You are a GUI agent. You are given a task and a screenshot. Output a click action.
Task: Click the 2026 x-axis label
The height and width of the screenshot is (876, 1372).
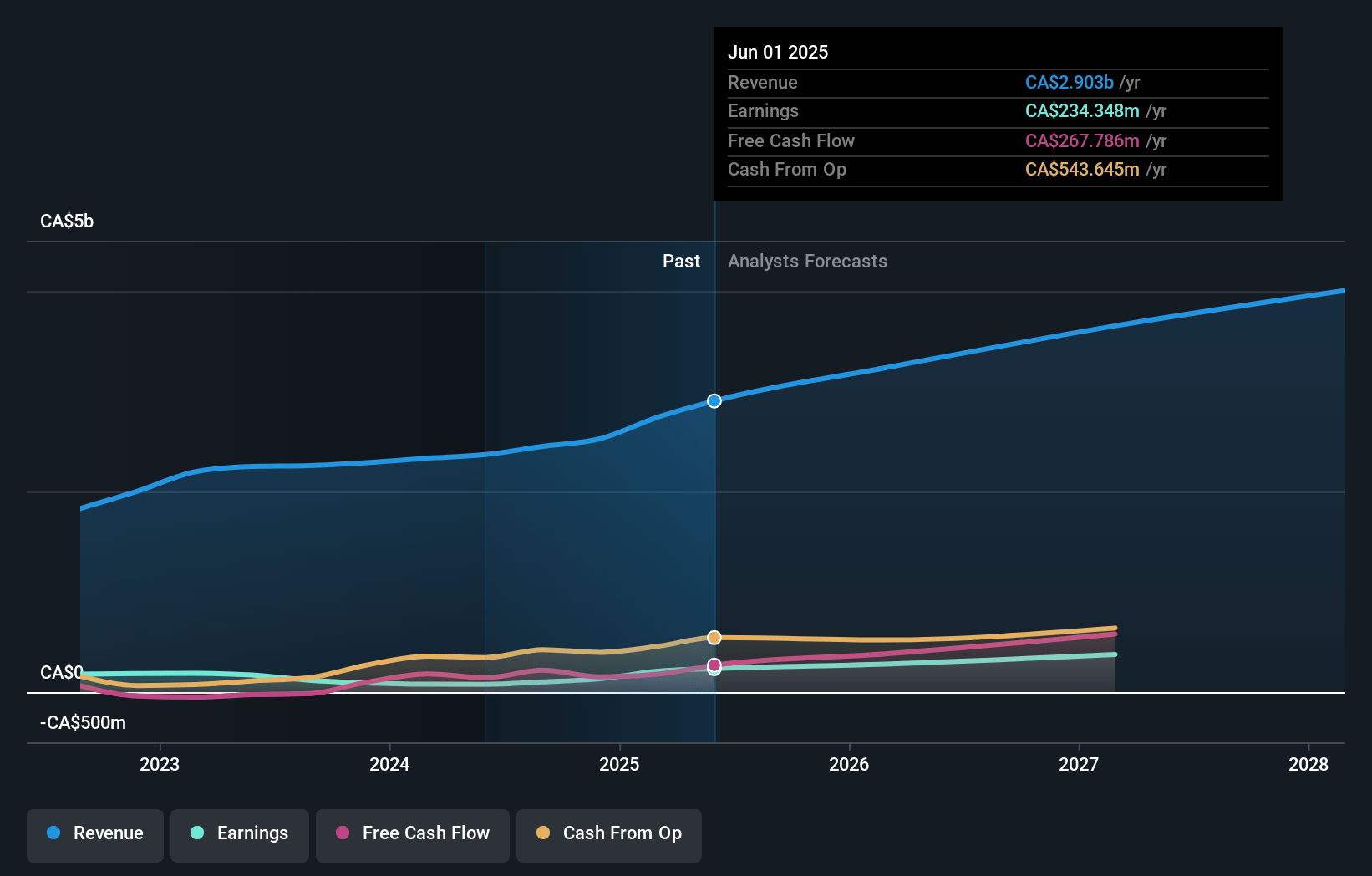pyautogui.click(x=849, y=764)
